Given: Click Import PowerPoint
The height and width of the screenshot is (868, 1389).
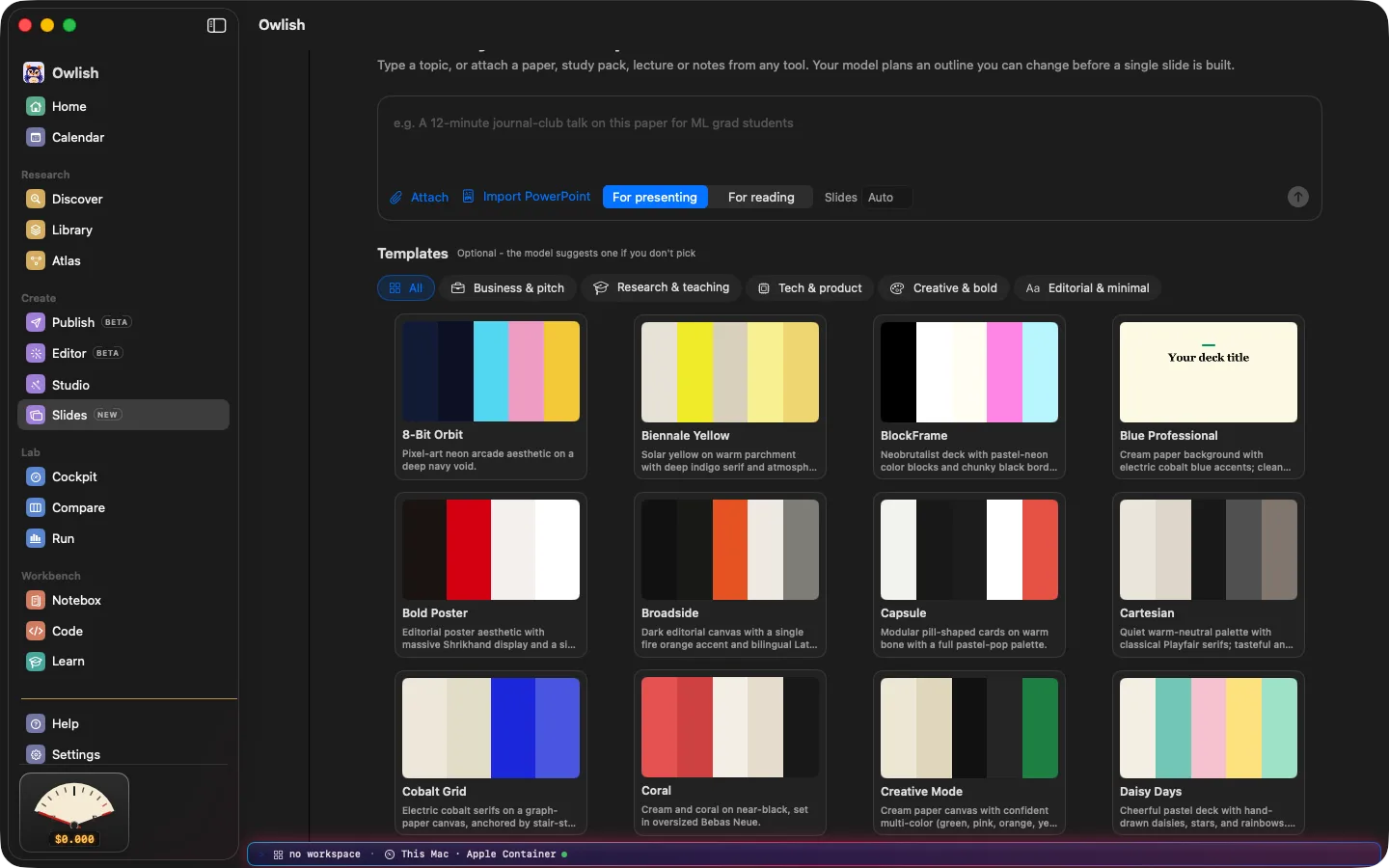Looking at the screenshot, I should pyautogui.click(x=527, y=197).
